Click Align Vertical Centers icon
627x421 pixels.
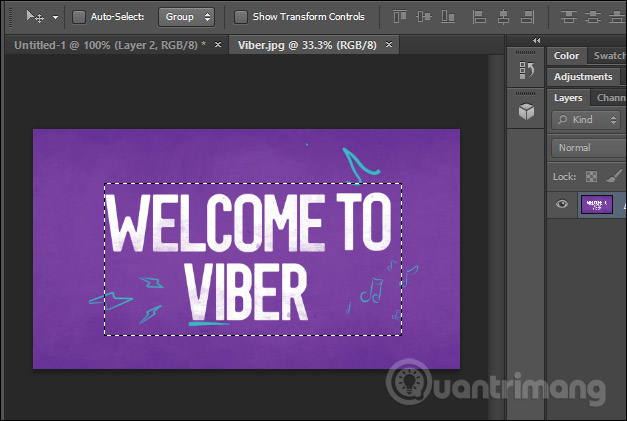[424, 17]
